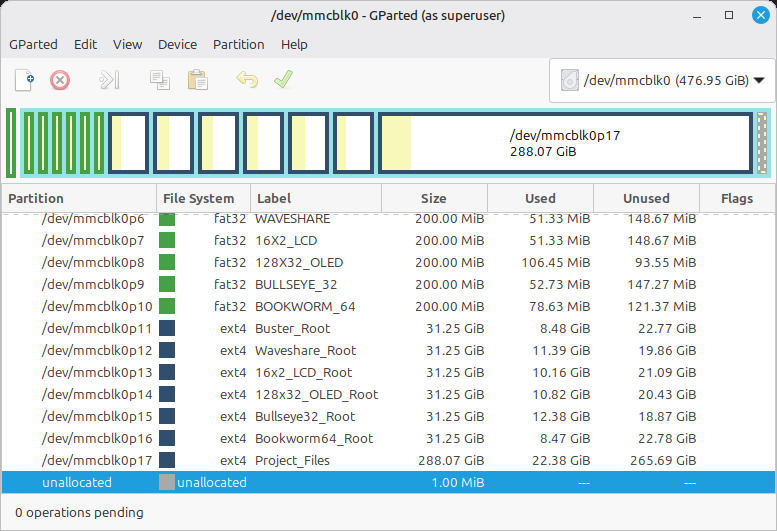
Task: Click the ext4 color swatch for mmcblk0p17
Action: 167,460
